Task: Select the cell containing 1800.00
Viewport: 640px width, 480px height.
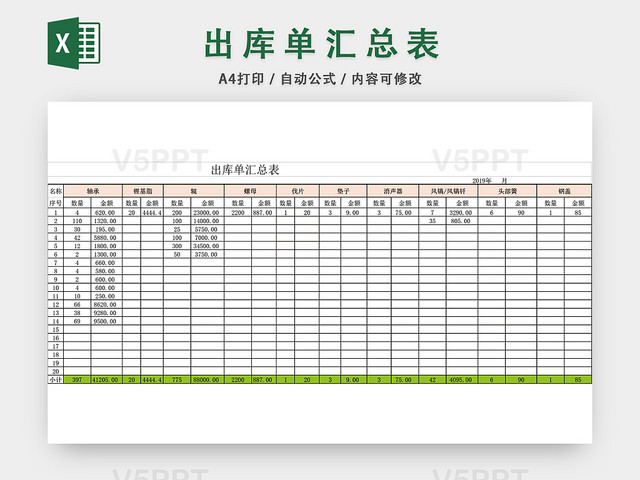Action: [x=107, y=246]
